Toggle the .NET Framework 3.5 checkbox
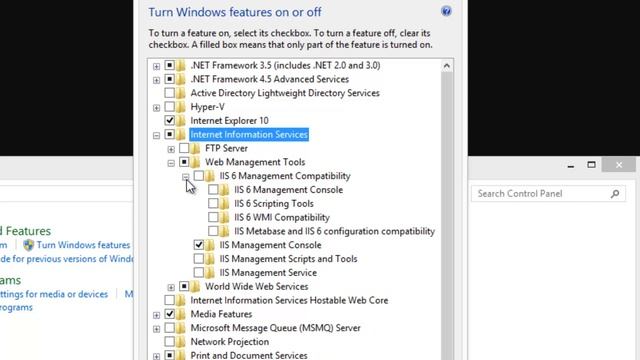 (x=169, y=65)
